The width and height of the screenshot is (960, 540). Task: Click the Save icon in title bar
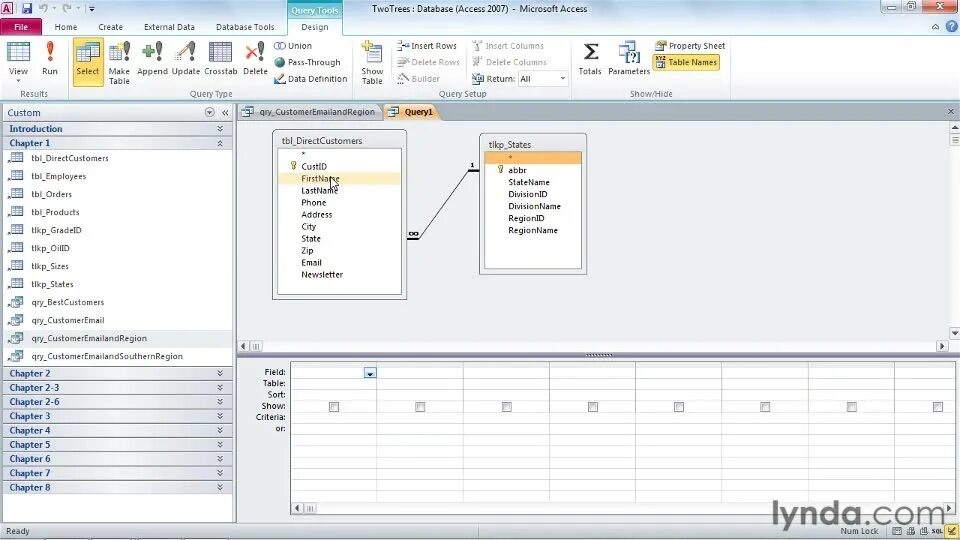point(27,9)
